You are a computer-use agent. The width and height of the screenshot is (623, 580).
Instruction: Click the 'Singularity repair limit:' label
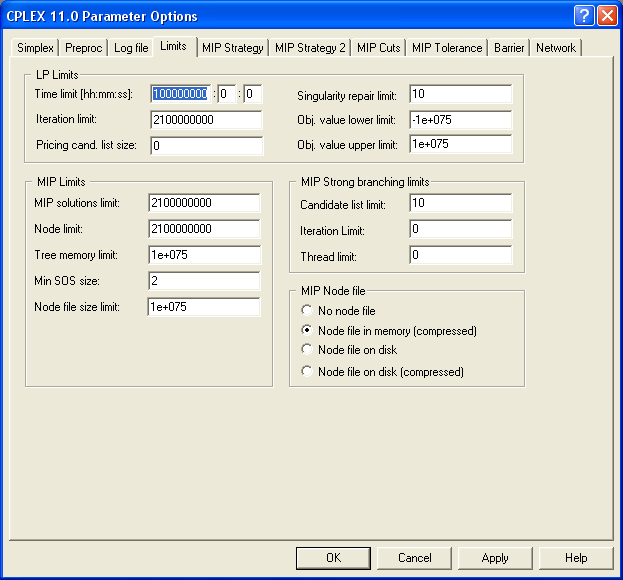click(347, 96)
